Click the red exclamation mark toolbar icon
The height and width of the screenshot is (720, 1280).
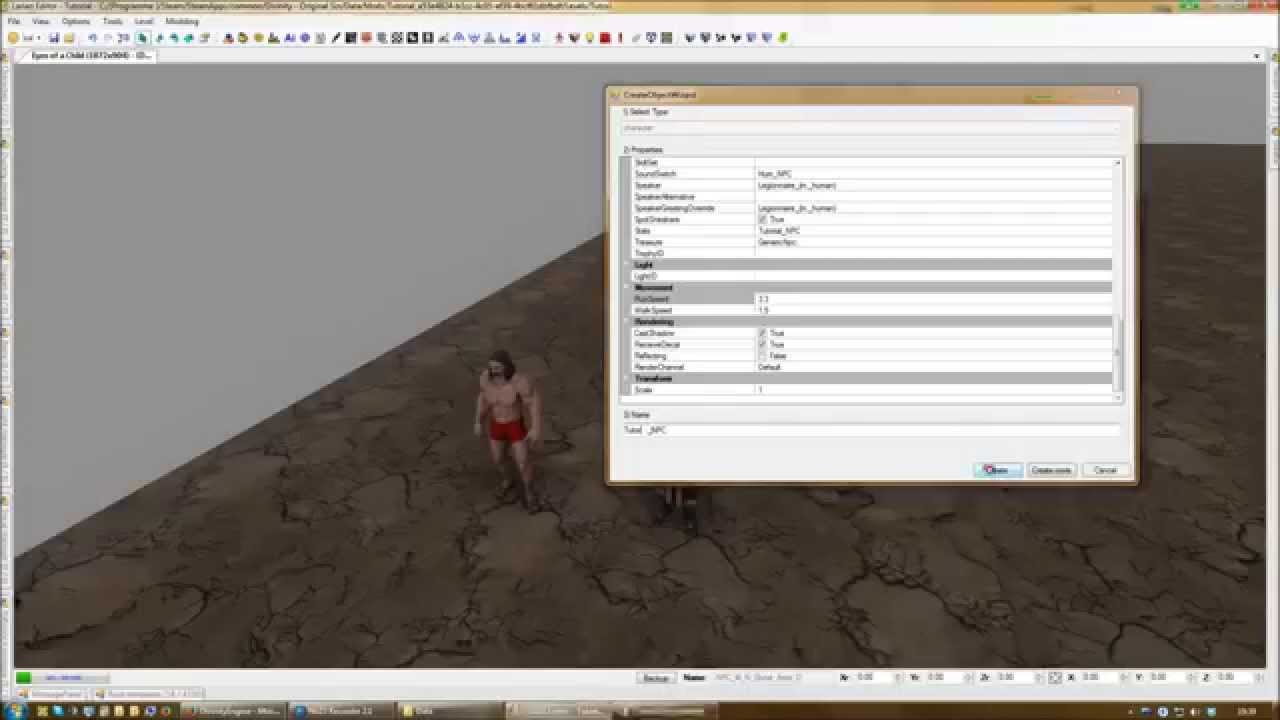click(x=620, y=38)
